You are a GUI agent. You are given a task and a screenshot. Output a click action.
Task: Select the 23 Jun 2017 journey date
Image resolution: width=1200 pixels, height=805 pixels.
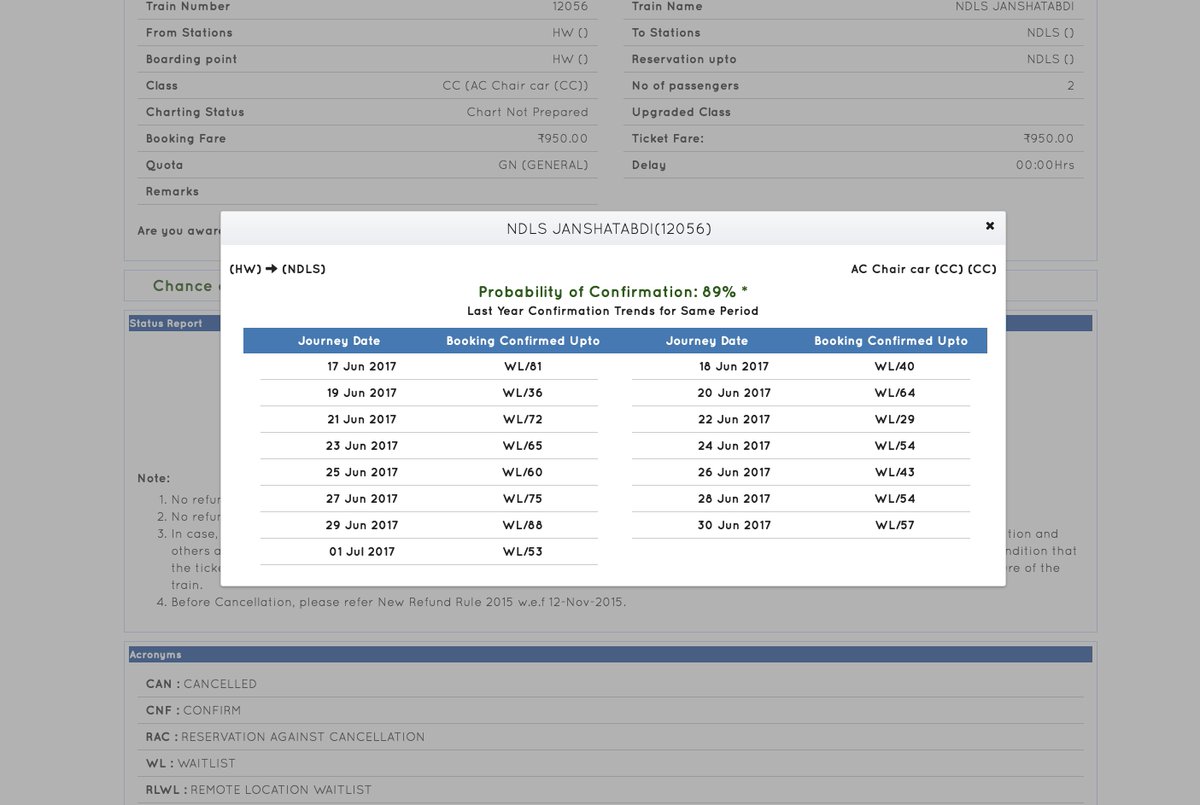tap(362, 446)
